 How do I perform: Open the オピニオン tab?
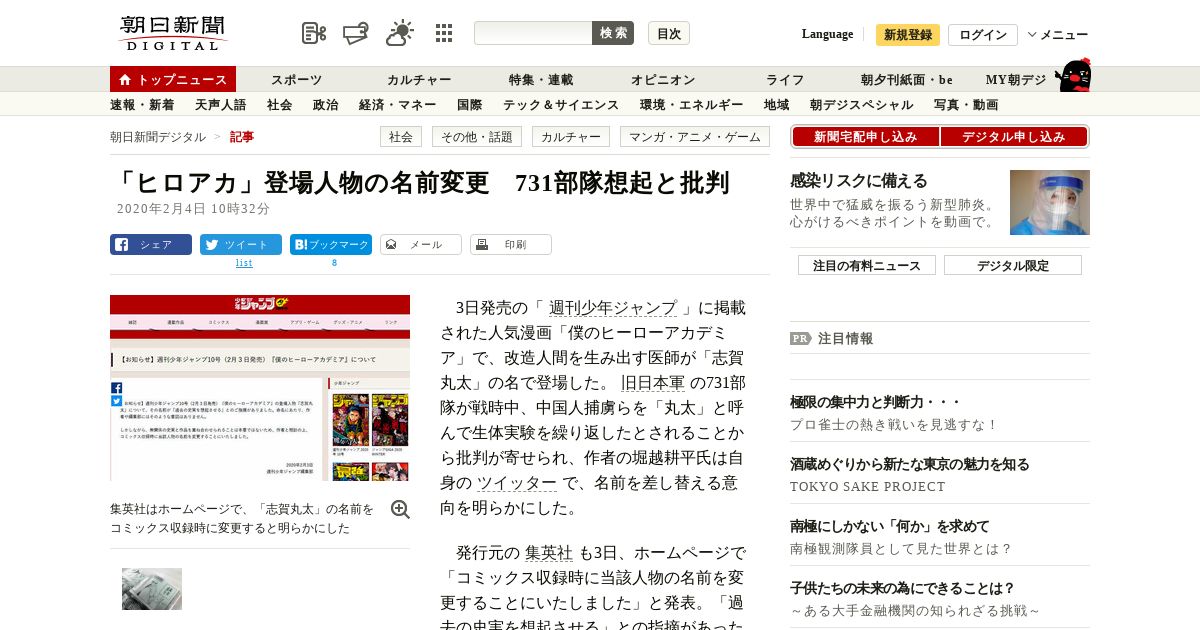663,79
